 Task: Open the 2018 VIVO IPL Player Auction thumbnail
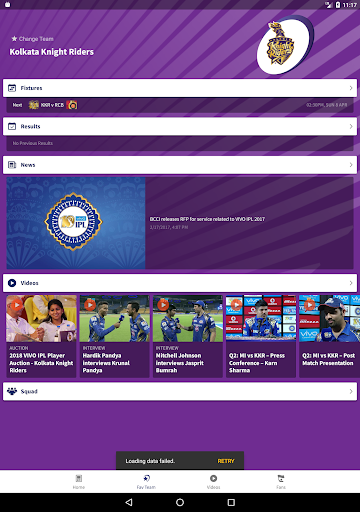pyautogui.click(x=41, y=318)
